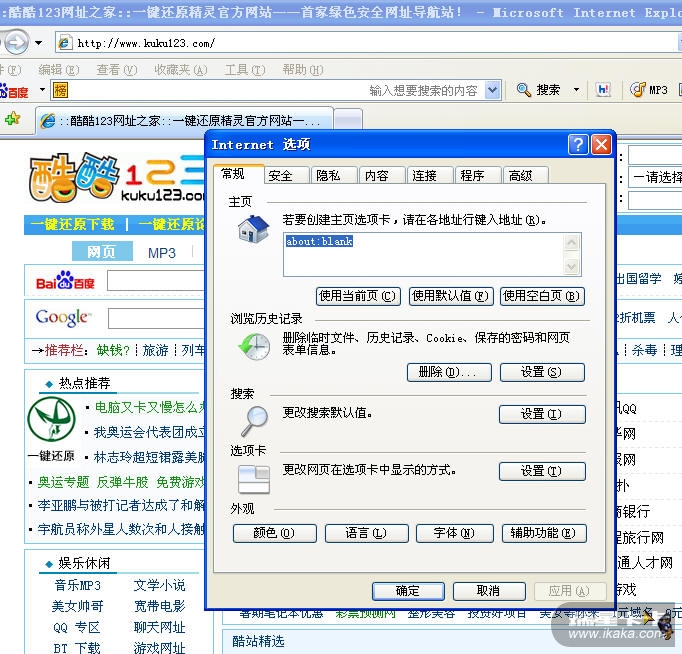This screenshot has height=654, width=682.
Task: Open the 宽带电影 link
Action: click(x=160, y=606)
